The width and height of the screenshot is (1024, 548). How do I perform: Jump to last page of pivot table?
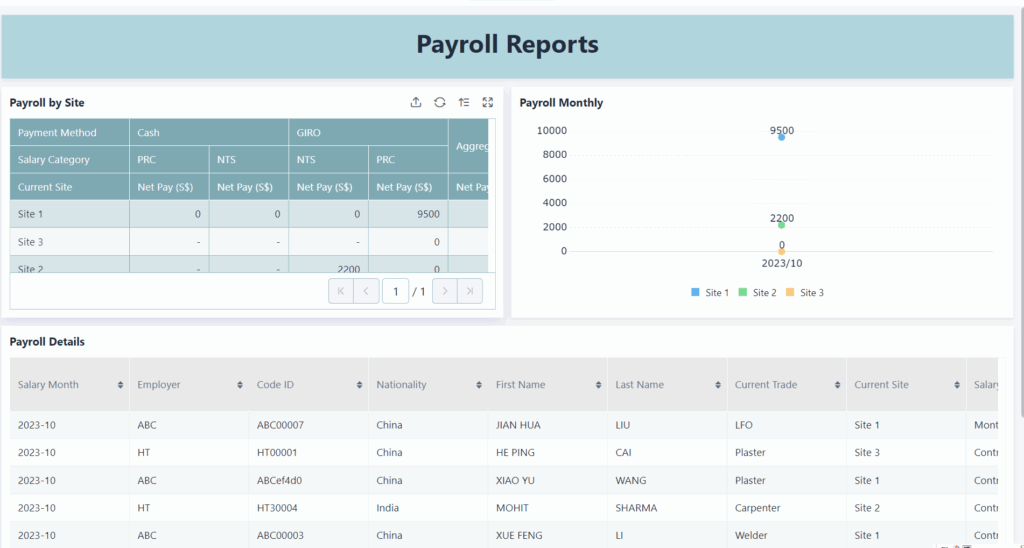pyautogui.click(x=469, y=291)
